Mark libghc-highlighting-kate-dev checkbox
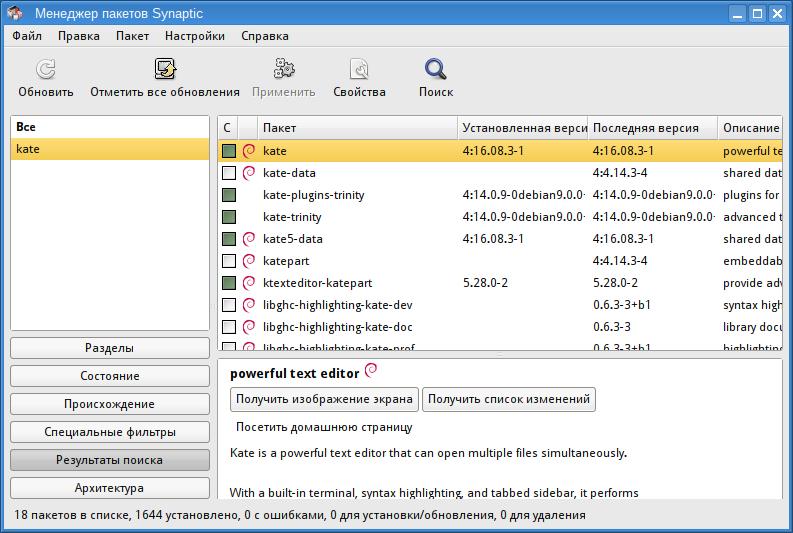Screen dimensions: 793x533 tap(229, 305)
